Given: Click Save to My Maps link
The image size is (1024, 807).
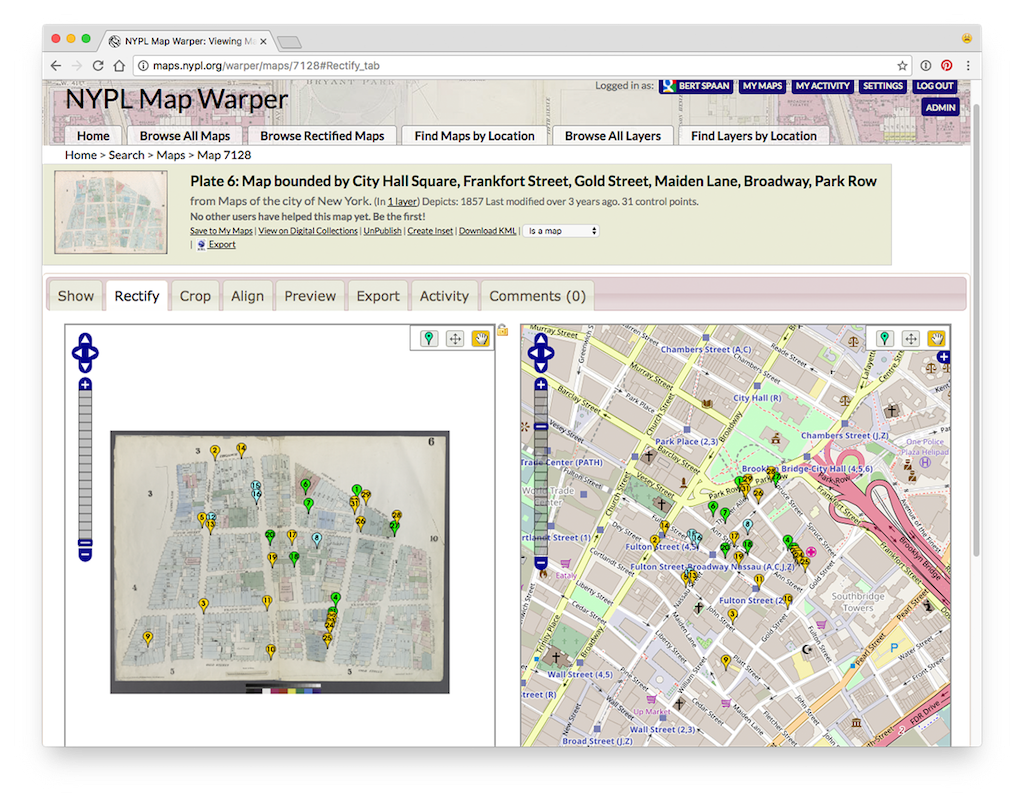Looking at the screenshot, I should [221, 230].
